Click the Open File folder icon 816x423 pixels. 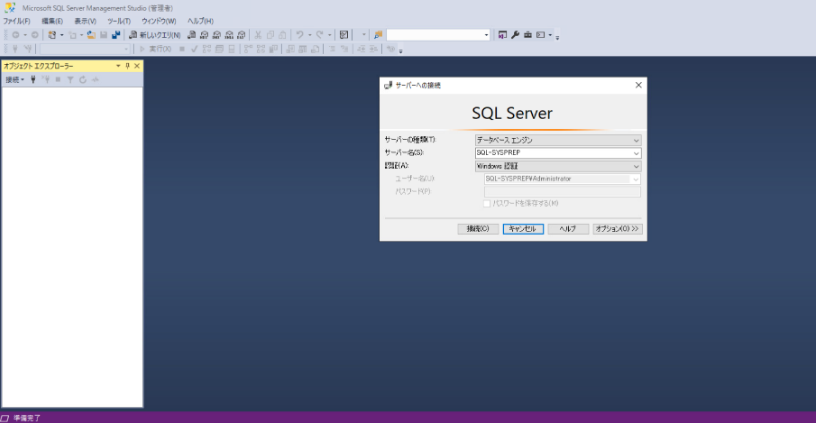click(x=91, y=35)
